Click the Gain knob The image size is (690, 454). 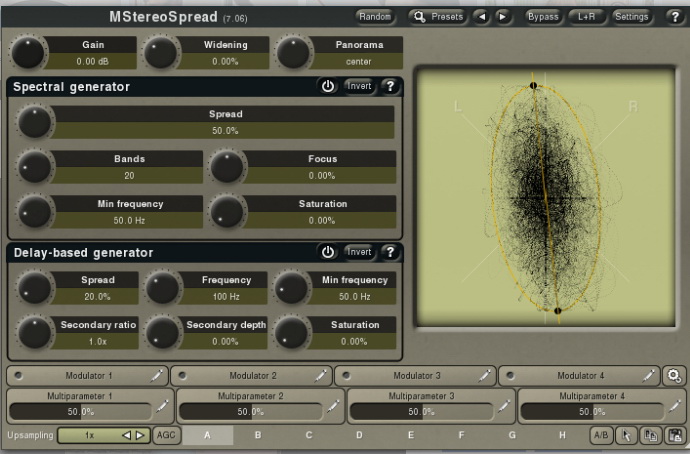tap(28, 53)
